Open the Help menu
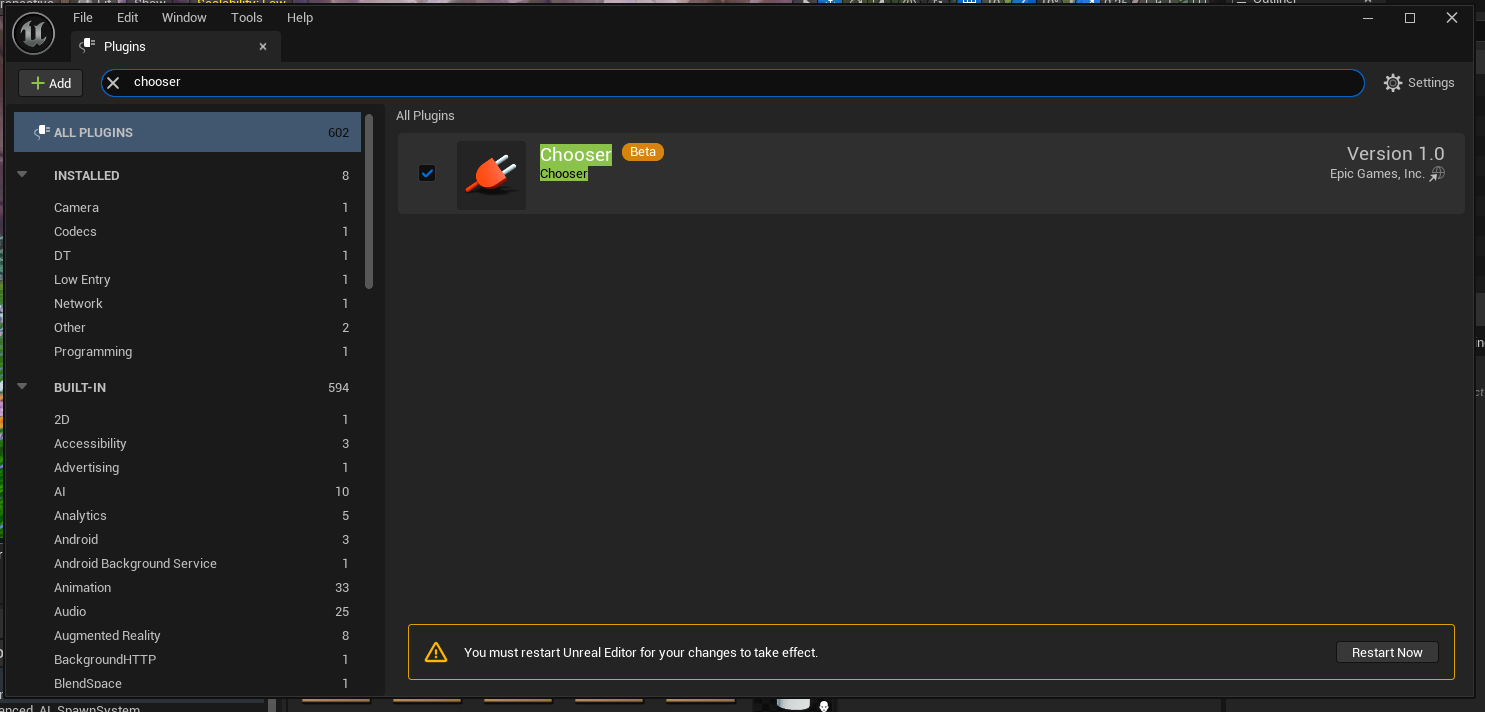The height and width of the screenshot is (712, 1485). pyautogui.click(x=300, y=17)
